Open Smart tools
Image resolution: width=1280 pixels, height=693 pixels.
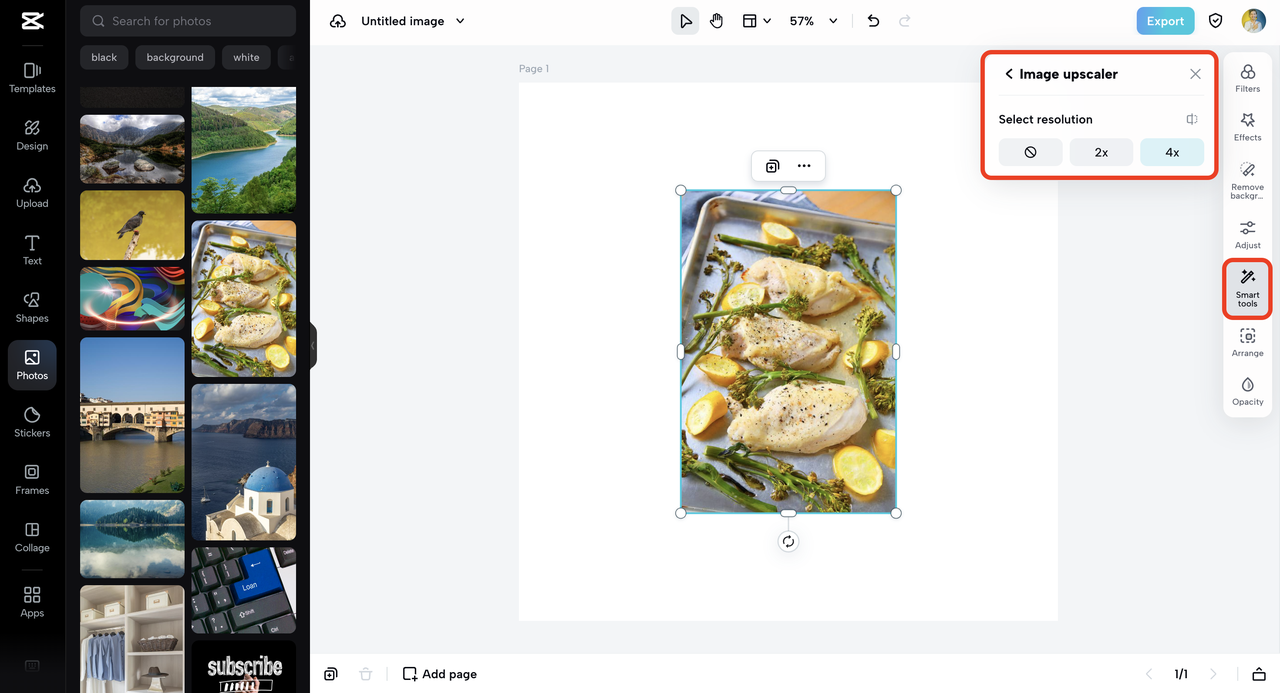click(x=1248, y=289)
